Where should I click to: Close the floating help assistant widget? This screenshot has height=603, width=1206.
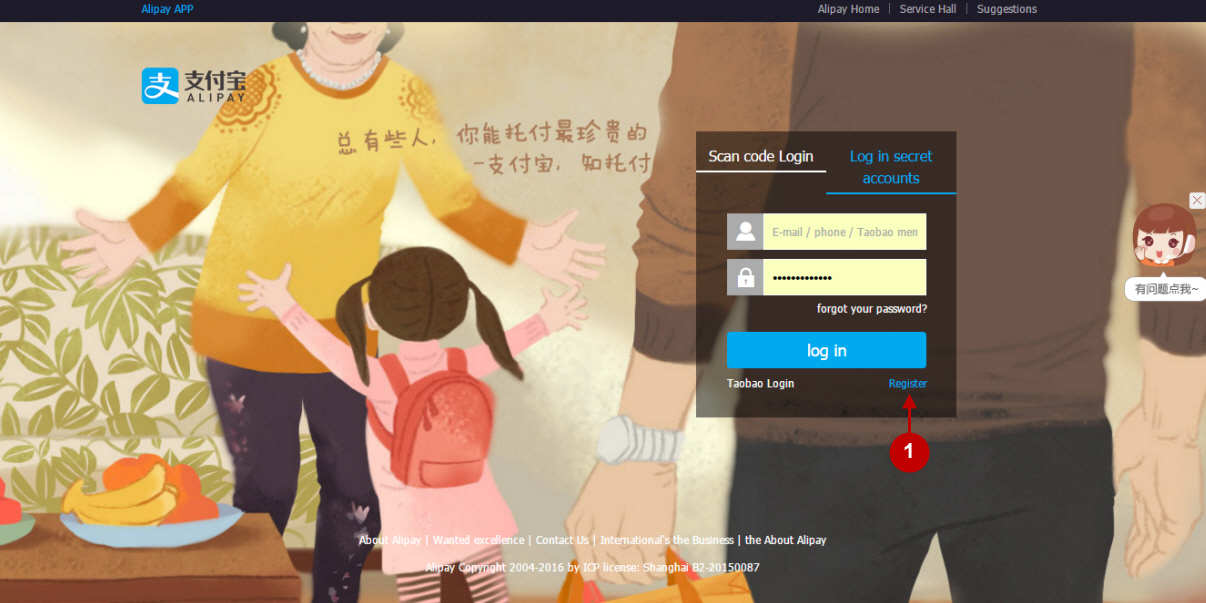click(1197, 201)
